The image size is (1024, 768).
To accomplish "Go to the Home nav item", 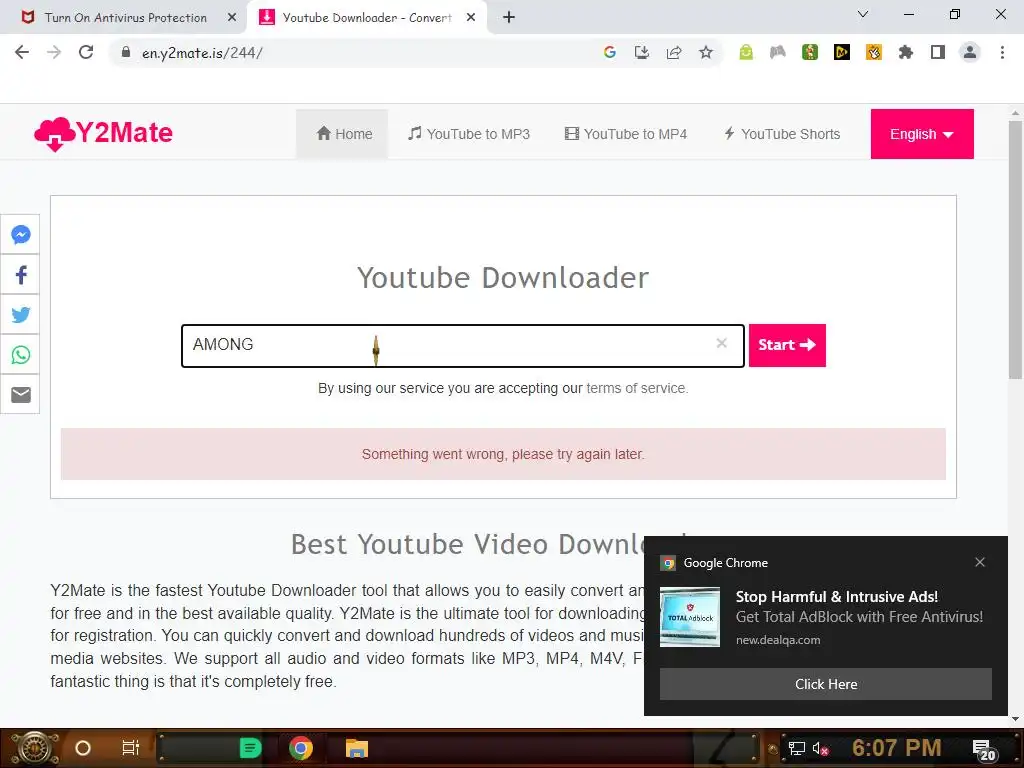I will [344, 134].
